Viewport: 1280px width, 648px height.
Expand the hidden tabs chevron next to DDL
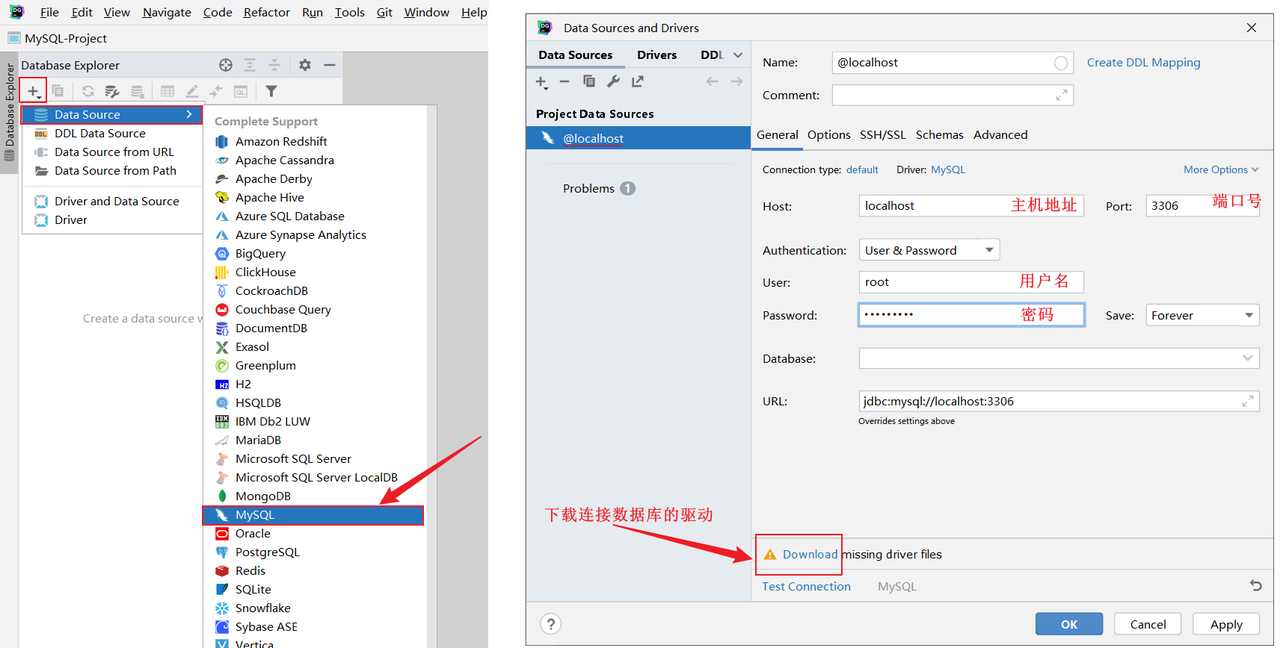tap(738, 55)
